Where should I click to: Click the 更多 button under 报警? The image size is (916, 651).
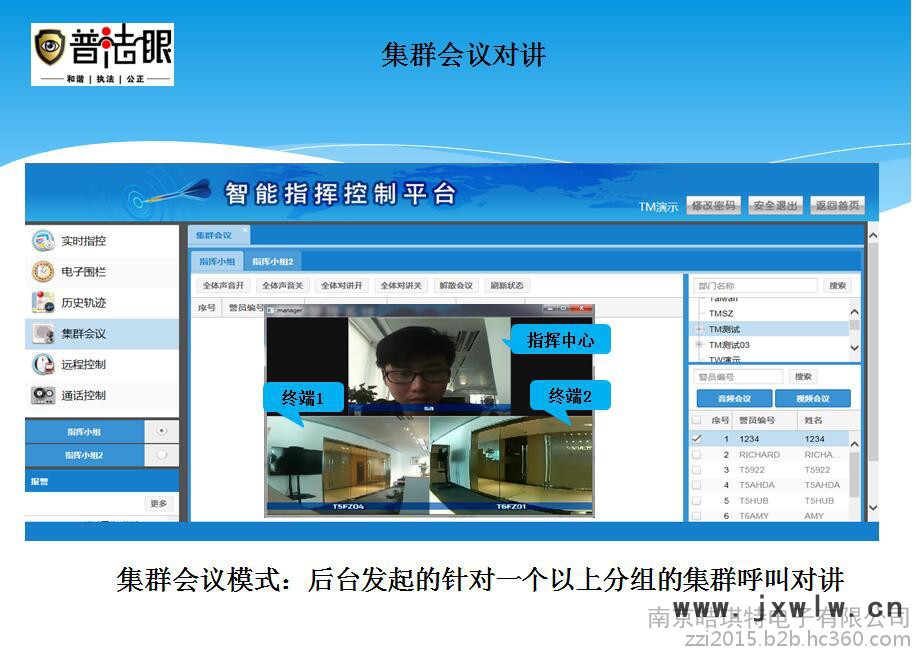coord(158,503)
